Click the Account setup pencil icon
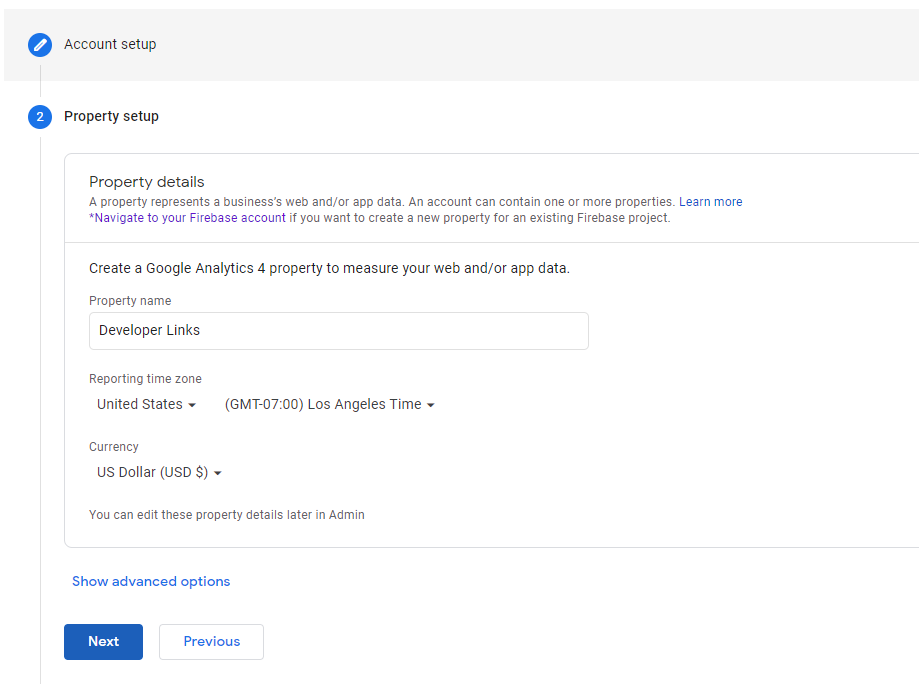Image resolution: width=919 pixels, height=684 pixels. (x=40, y=44)
